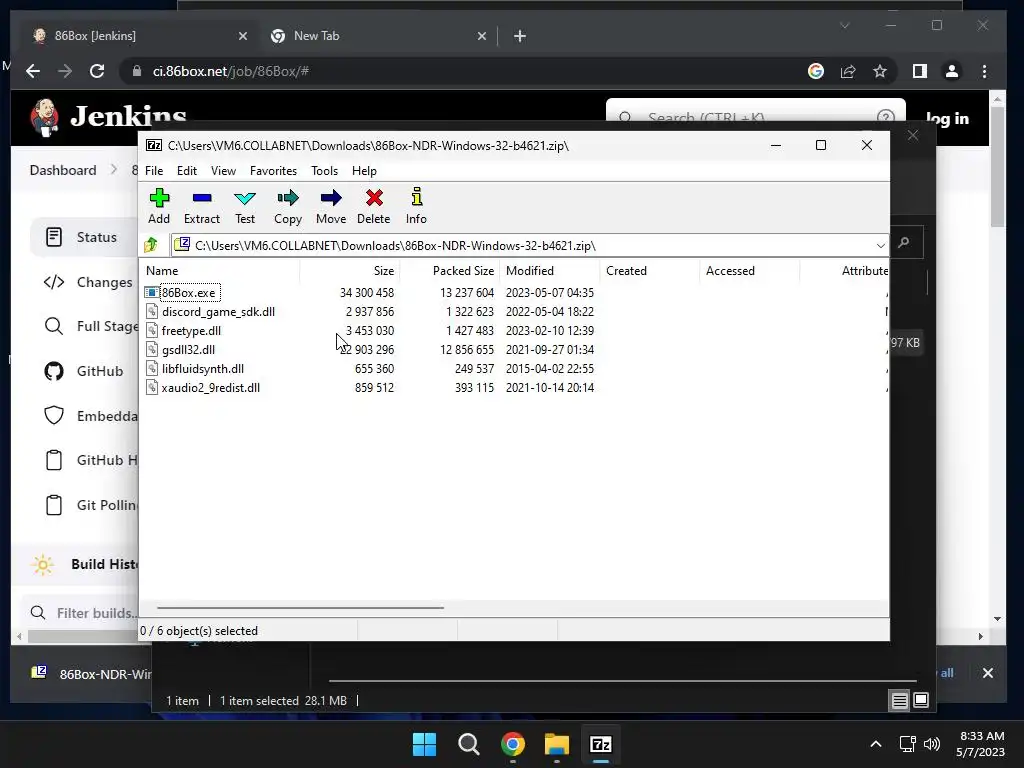Click the Chrome address bar URL
1024x768 pixels.
(x=231, y=71)
